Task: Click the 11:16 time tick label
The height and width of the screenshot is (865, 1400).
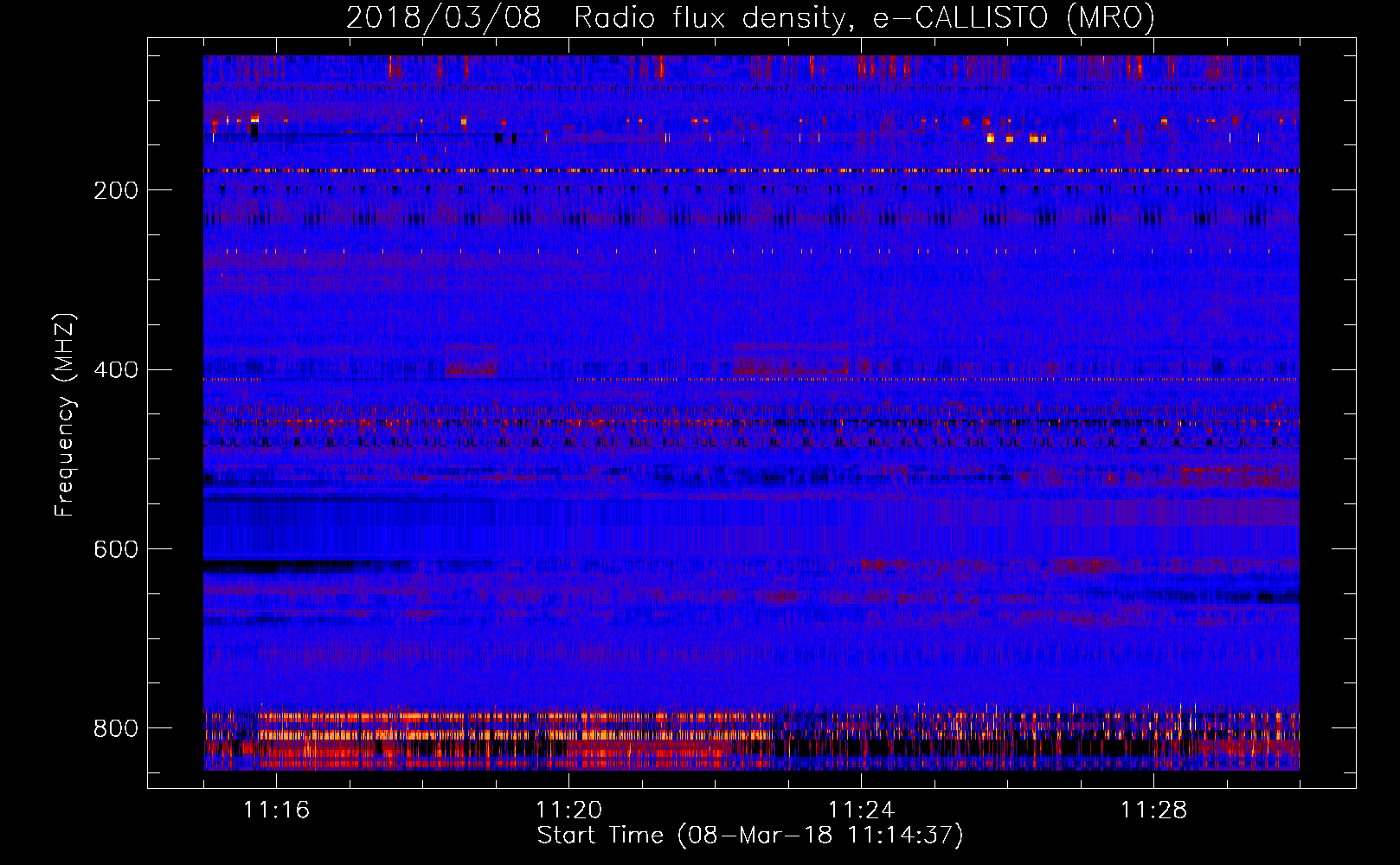Action: click(x=276, y=811)
